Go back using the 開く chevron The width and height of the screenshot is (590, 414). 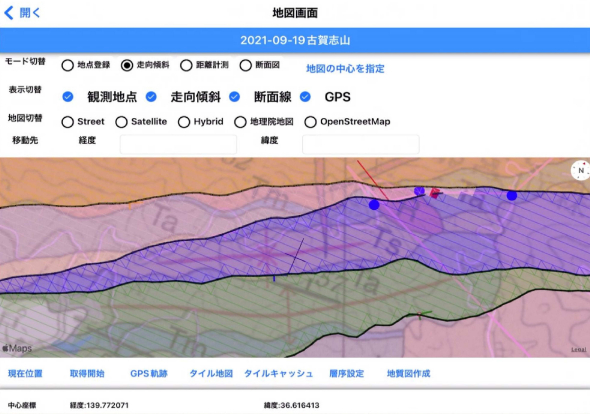point(22,13)
